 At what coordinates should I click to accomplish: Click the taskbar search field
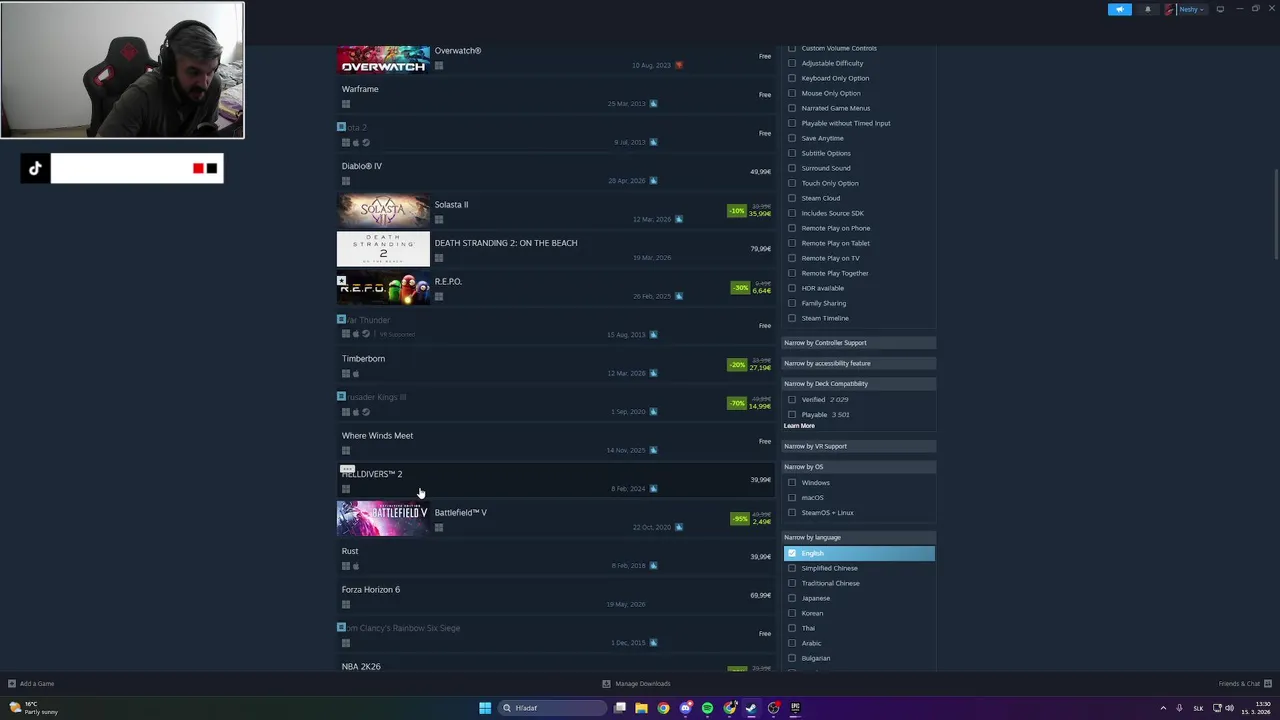coord(552,708)
